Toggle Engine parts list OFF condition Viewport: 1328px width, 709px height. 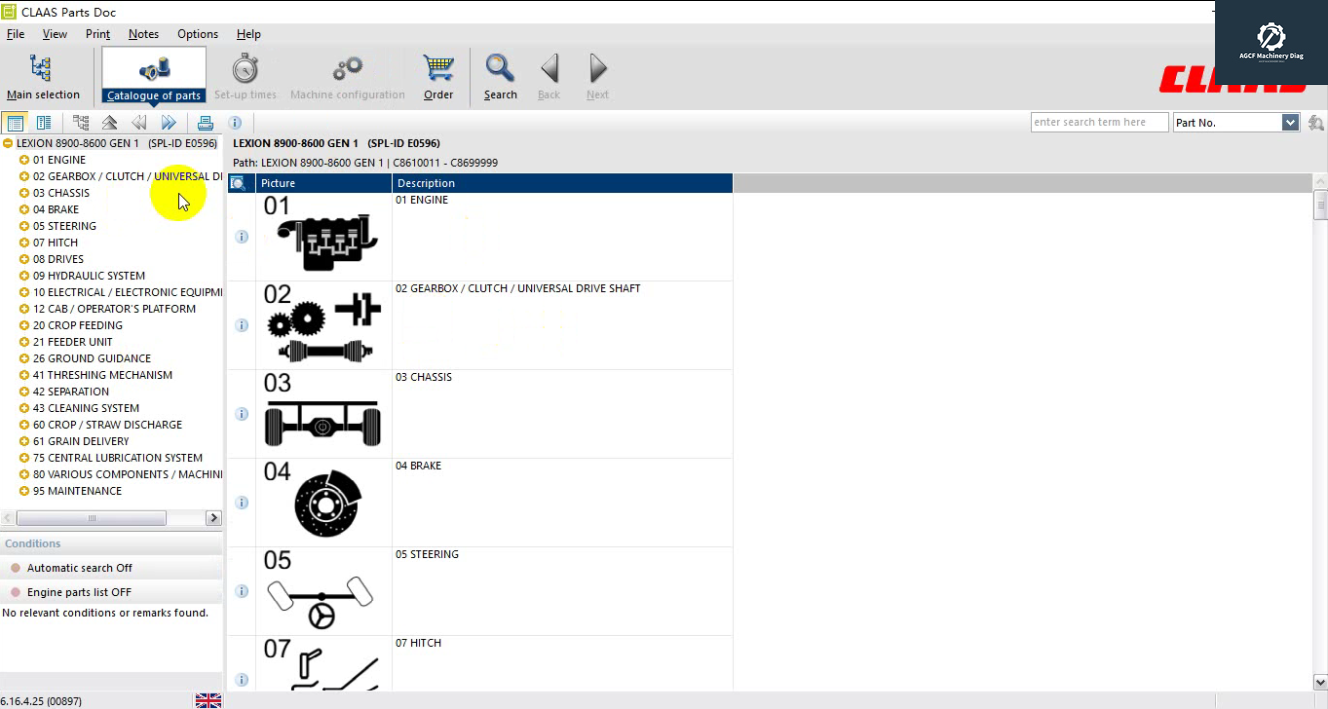point(79,592)
